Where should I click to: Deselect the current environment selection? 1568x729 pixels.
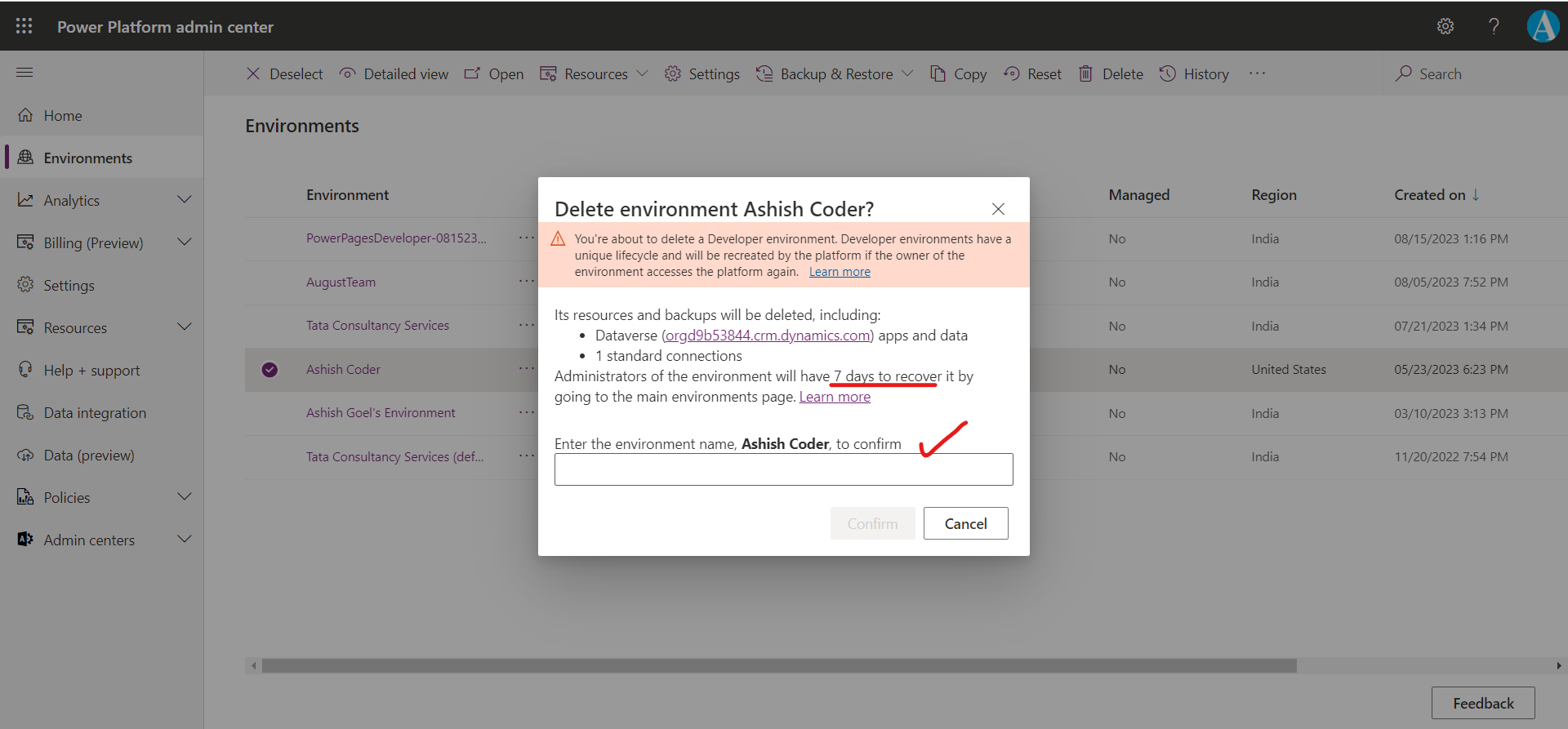tap(284, 74)
